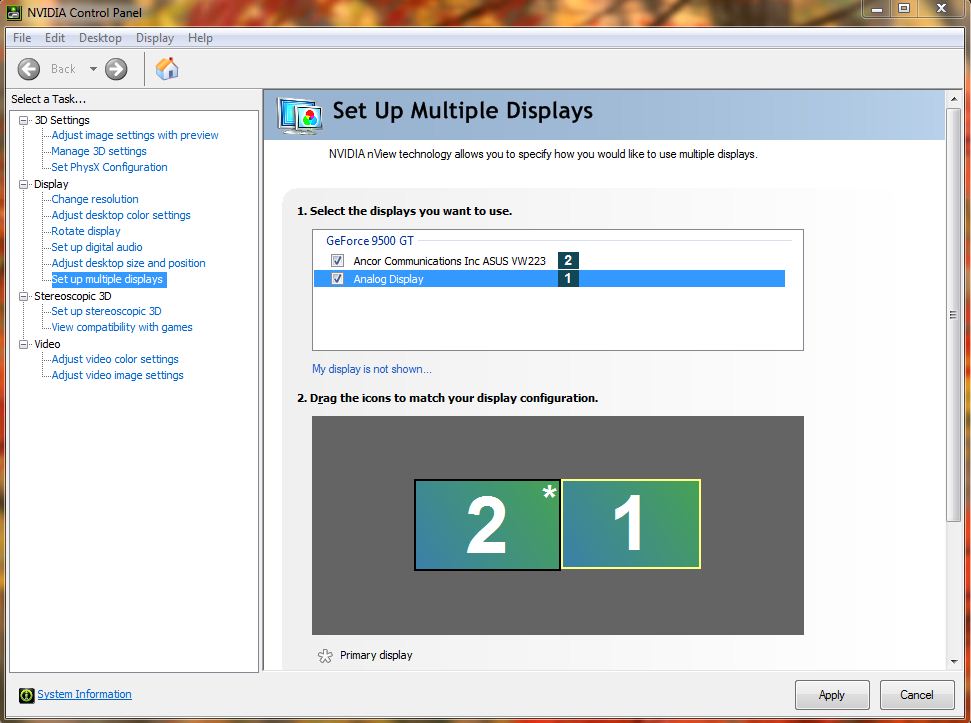Click the Primary display star icon
The image size is (971, 723).
325,656
